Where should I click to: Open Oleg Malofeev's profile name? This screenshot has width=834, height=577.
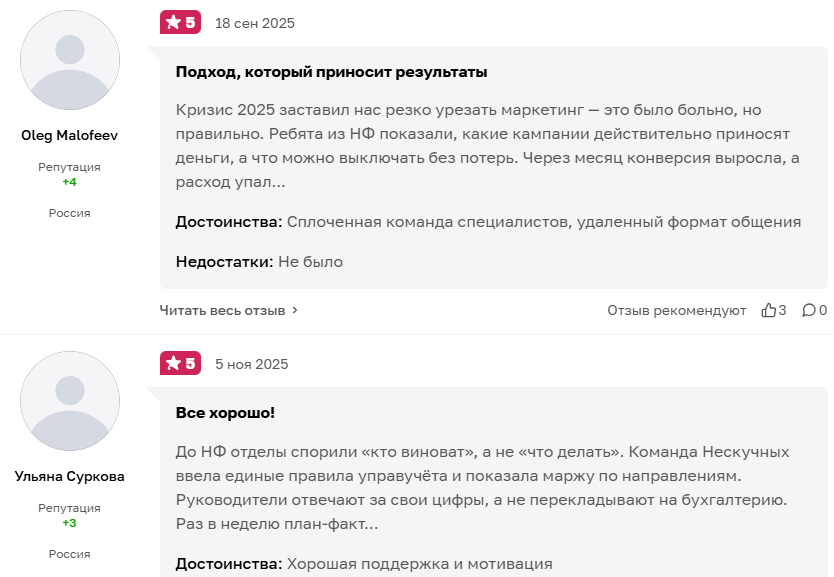pos(69,135)
